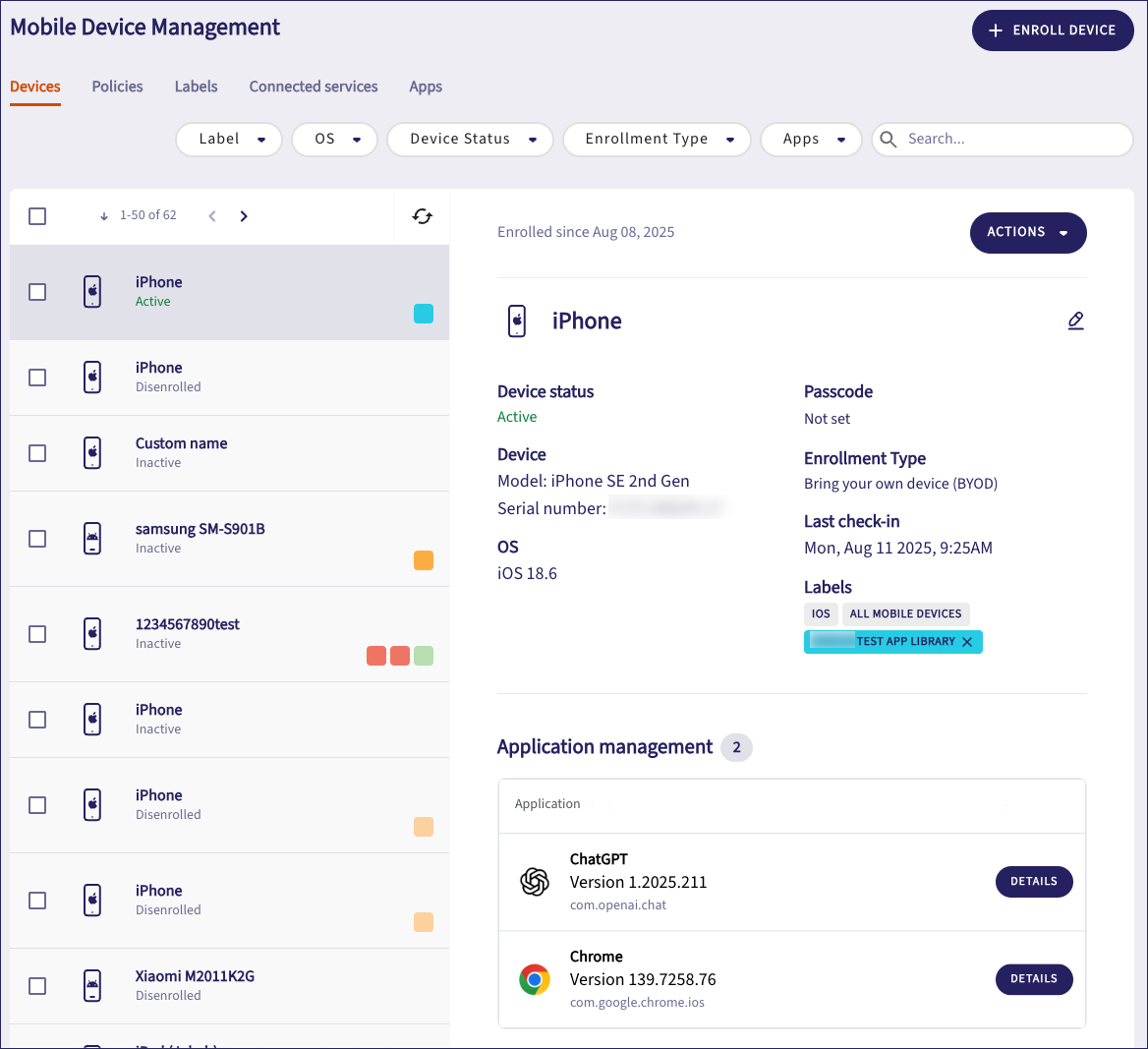Image resolution: width=1148 pixels, height=1049 pixels.
Task: Toggle the select-all devices checkbox
Action: (37, 216)
